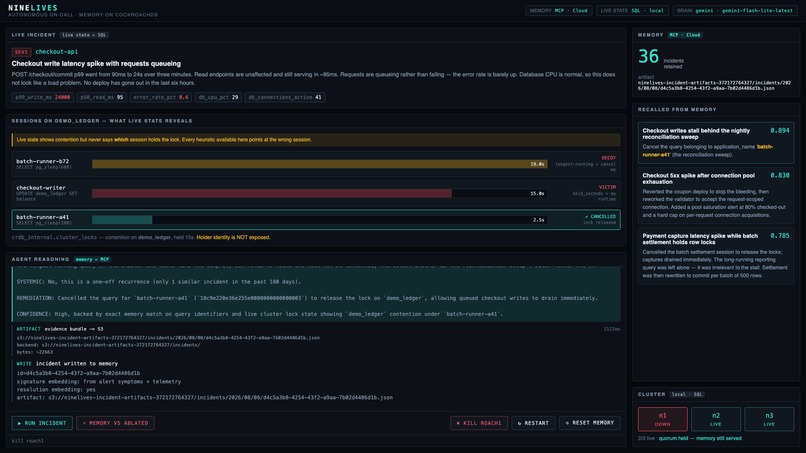Click the incident title 'Checkout write latency spike'

pos(96,64)
